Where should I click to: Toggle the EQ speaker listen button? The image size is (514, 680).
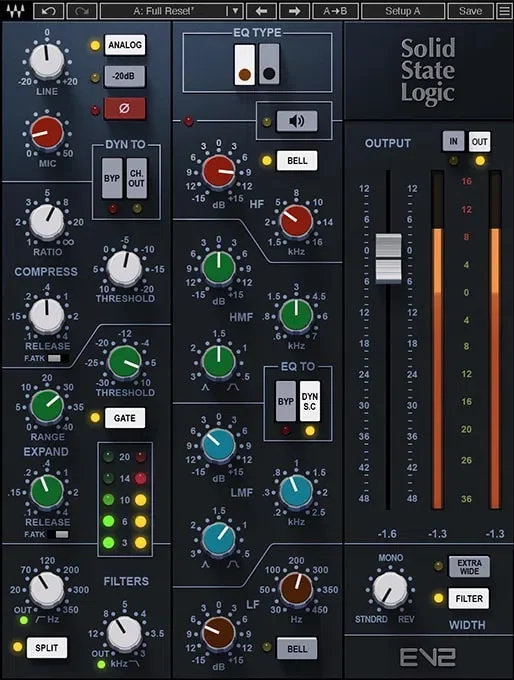click(x=297, y=121)
